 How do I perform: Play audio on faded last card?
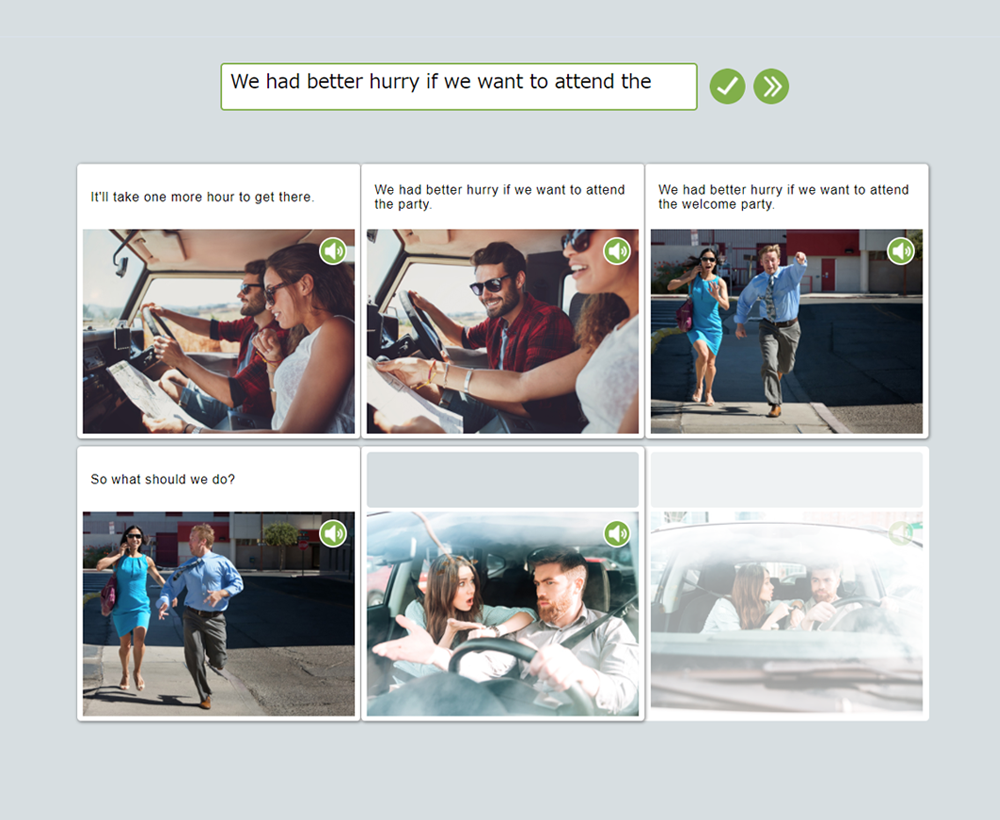[x=901, y=534]
